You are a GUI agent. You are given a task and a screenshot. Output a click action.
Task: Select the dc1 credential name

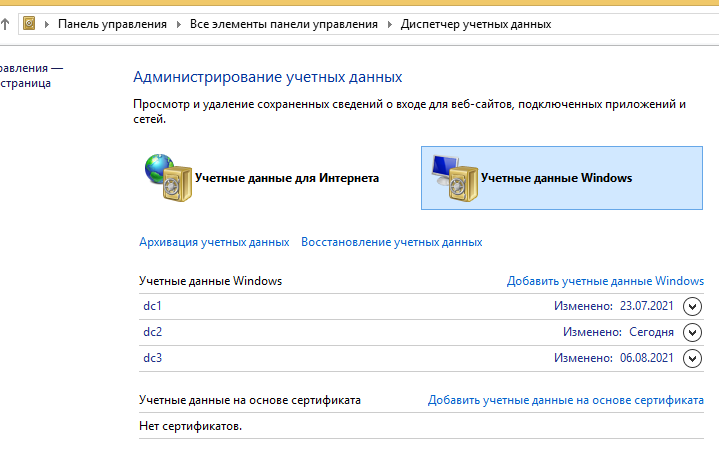(x=153, y=306)
